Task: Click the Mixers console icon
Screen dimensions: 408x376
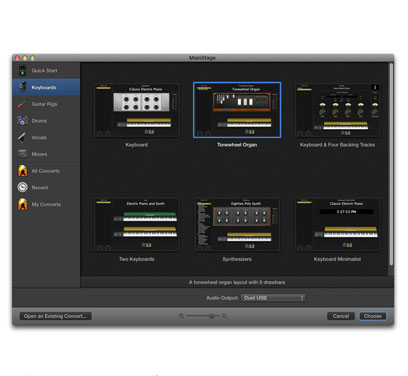Action: pos(22,154)
